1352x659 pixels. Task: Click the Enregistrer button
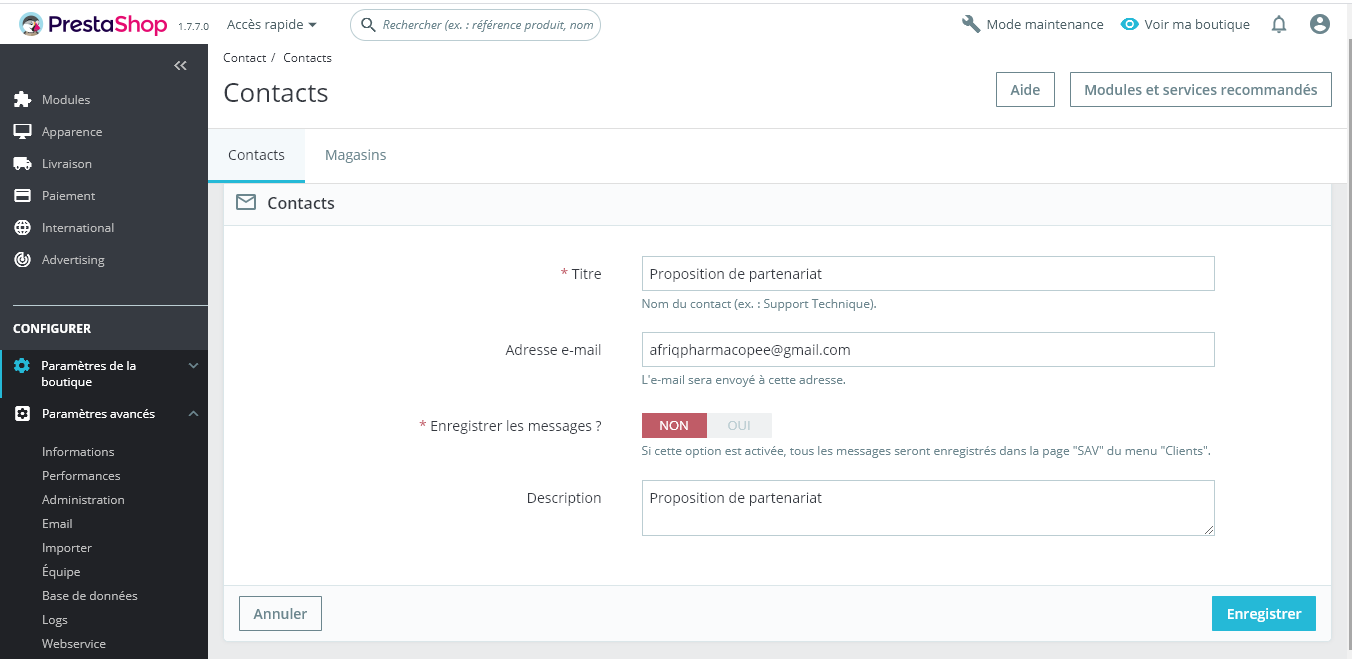(1264, 614)
